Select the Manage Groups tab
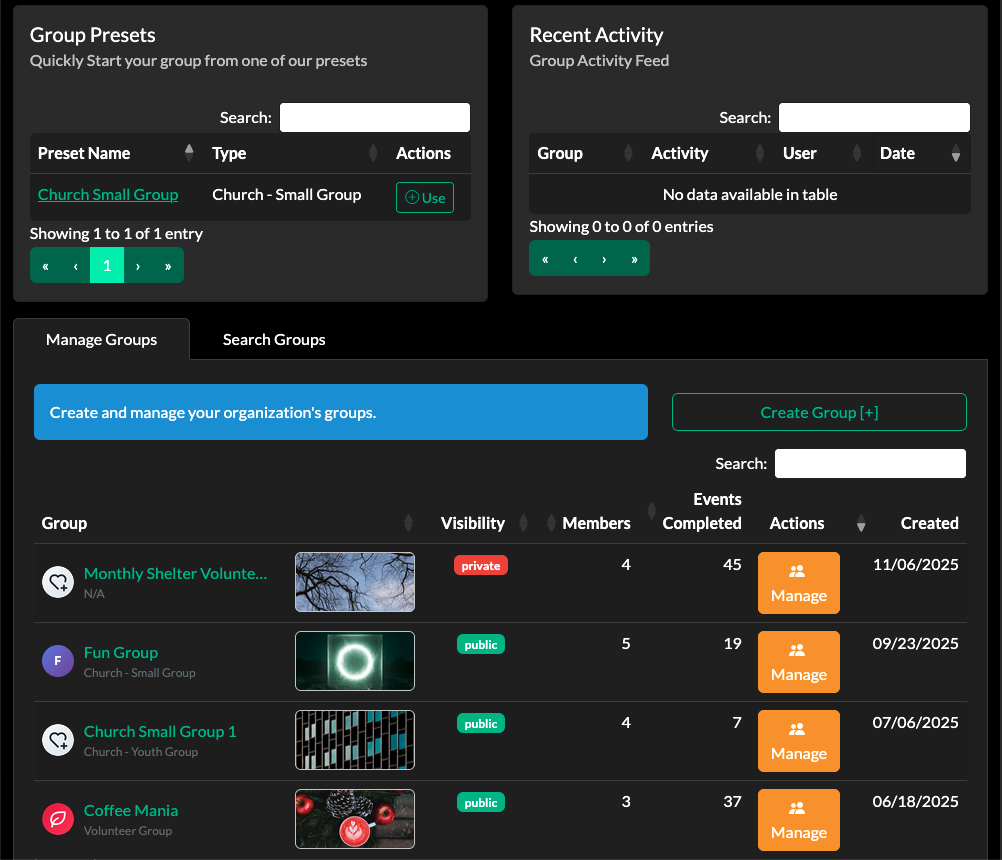This screenshot has width=1002, height=860. pos(101,340)
